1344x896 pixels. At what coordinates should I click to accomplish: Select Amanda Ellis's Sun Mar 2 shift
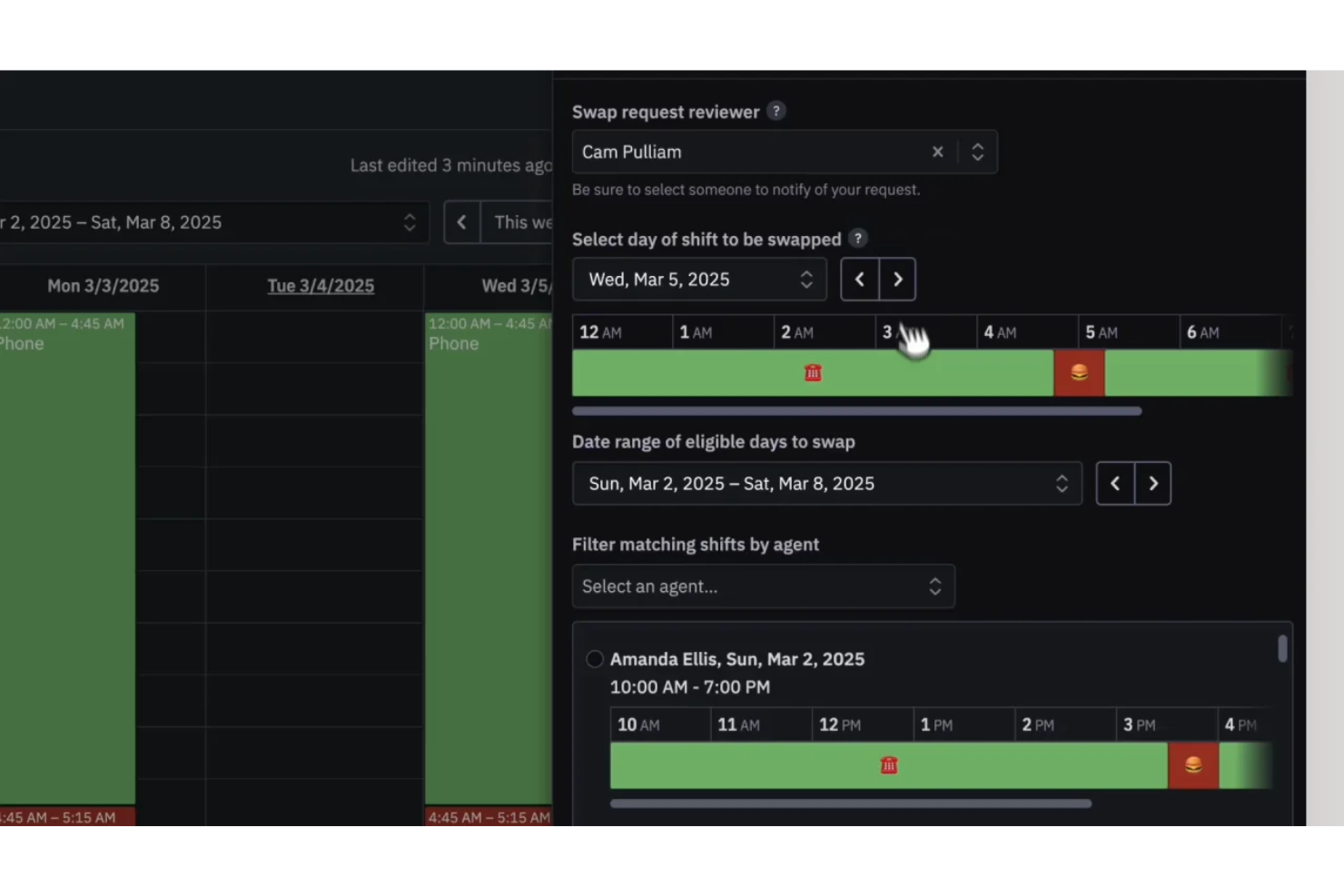point(595,659)
